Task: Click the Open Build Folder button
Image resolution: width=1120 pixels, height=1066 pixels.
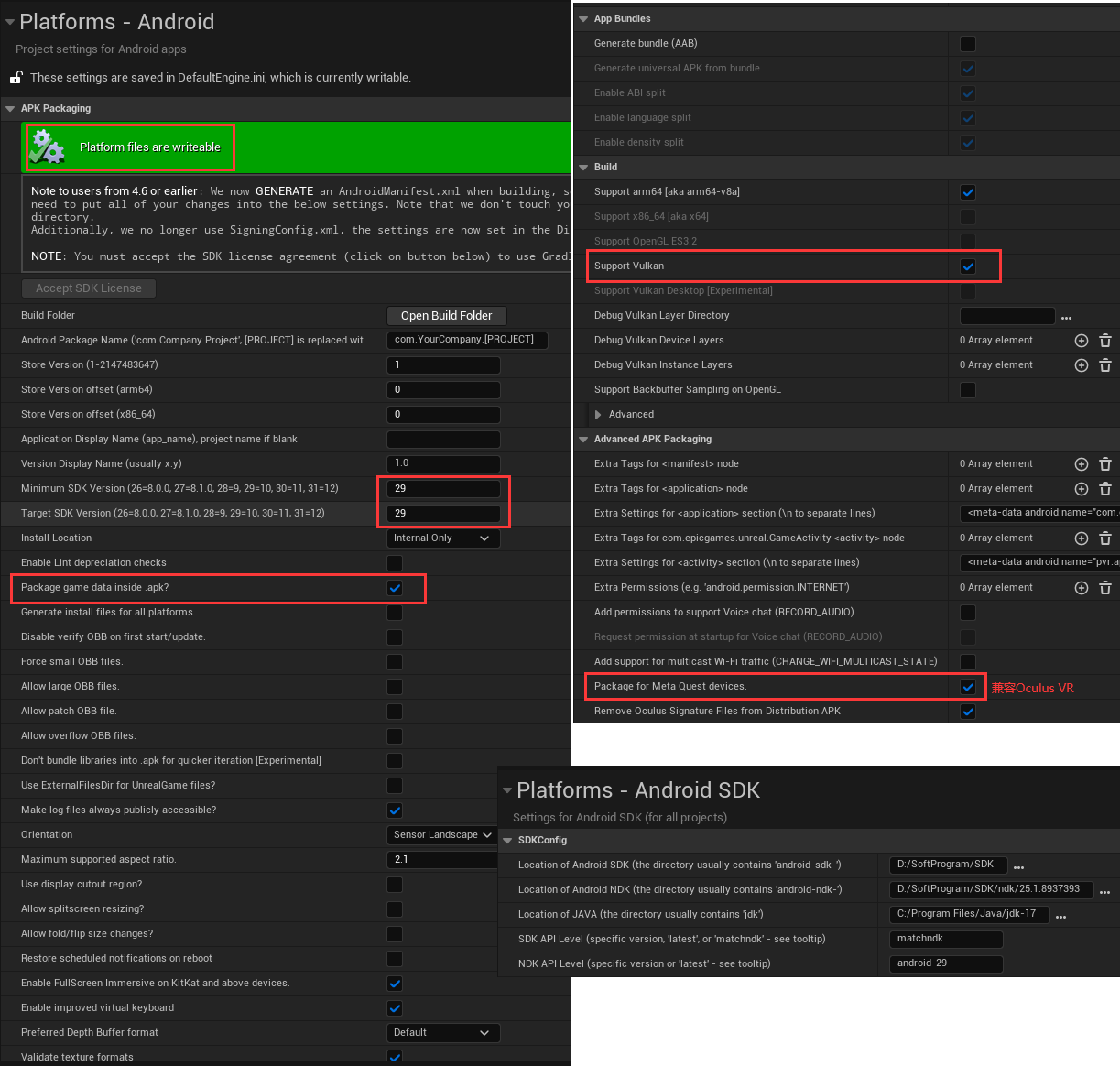Action: pos(446,316)
